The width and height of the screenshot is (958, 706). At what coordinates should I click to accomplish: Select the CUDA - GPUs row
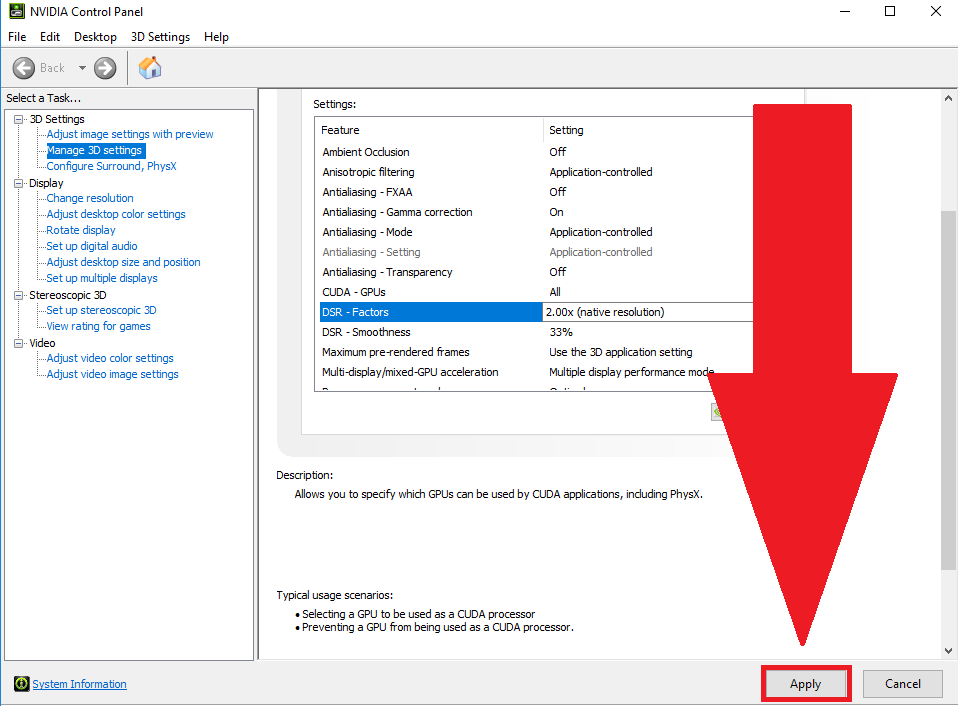[x=536, y=292]
